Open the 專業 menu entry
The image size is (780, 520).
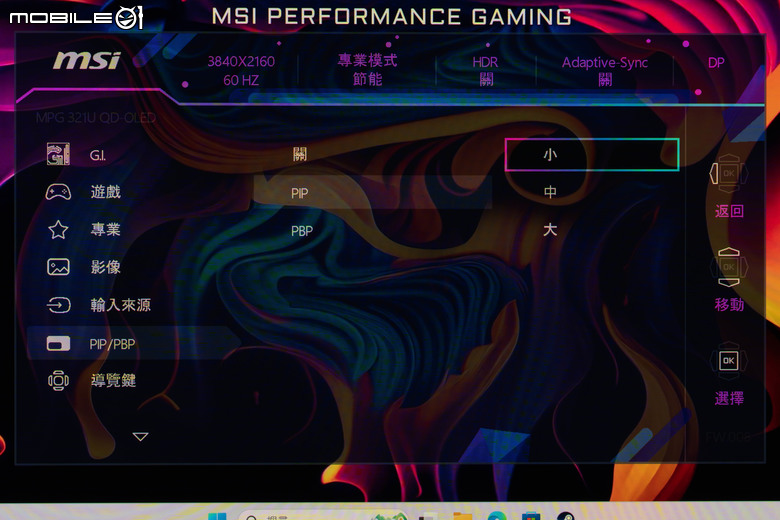point(105,229)
